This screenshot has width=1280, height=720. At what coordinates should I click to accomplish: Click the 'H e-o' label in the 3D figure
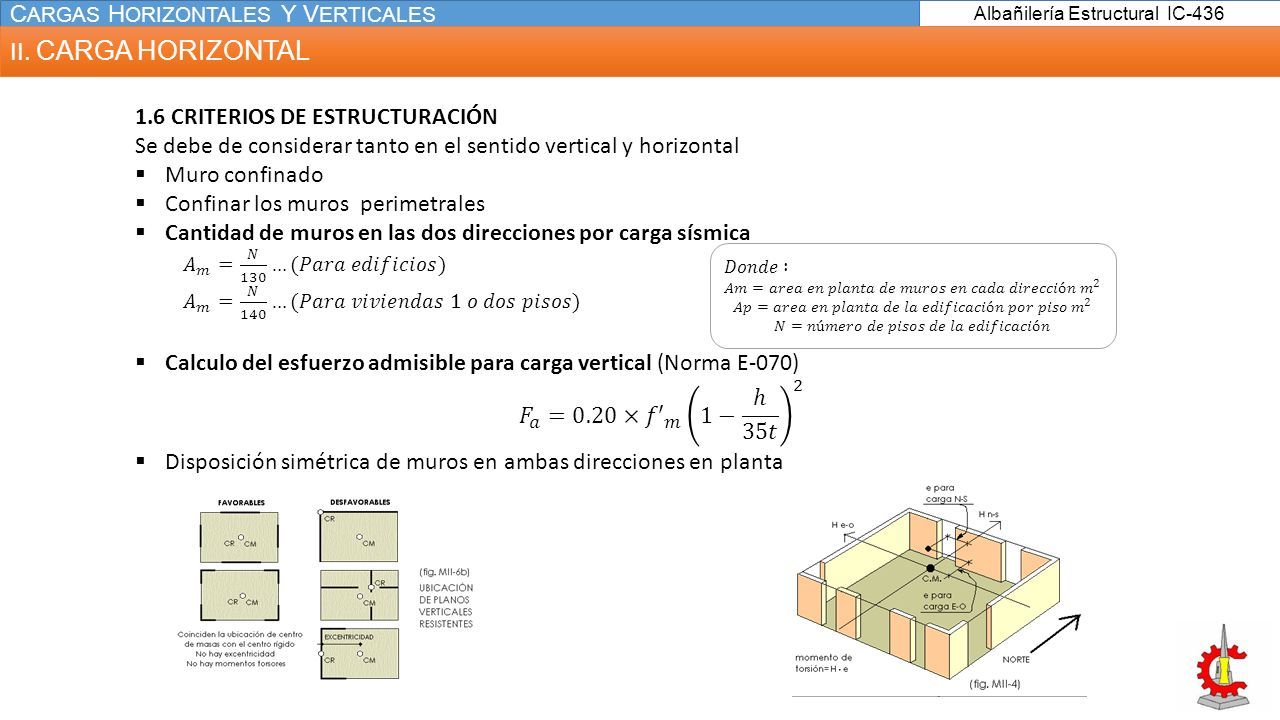(845, 523)
